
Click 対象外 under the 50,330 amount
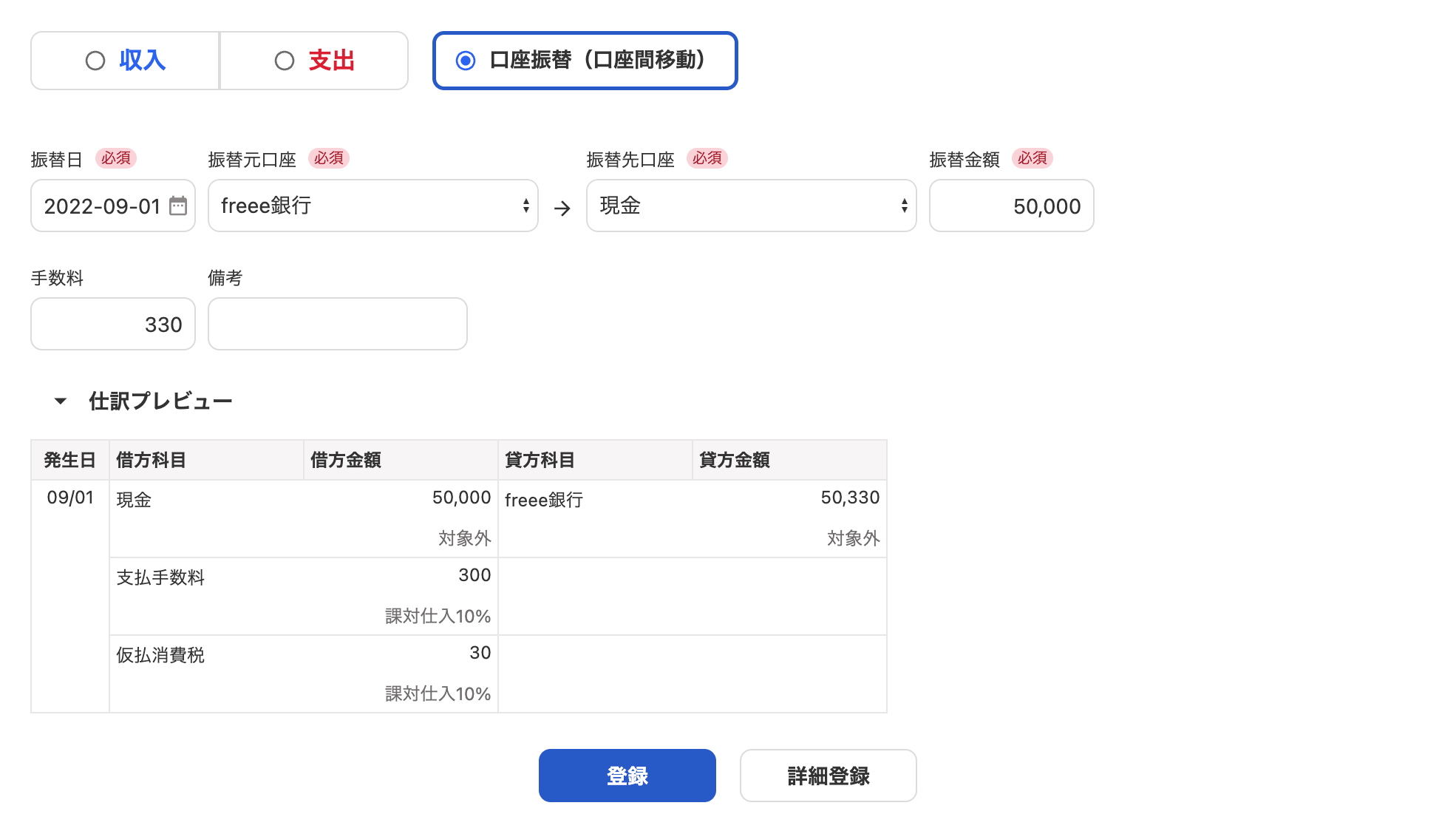click(x=853, y=538)
